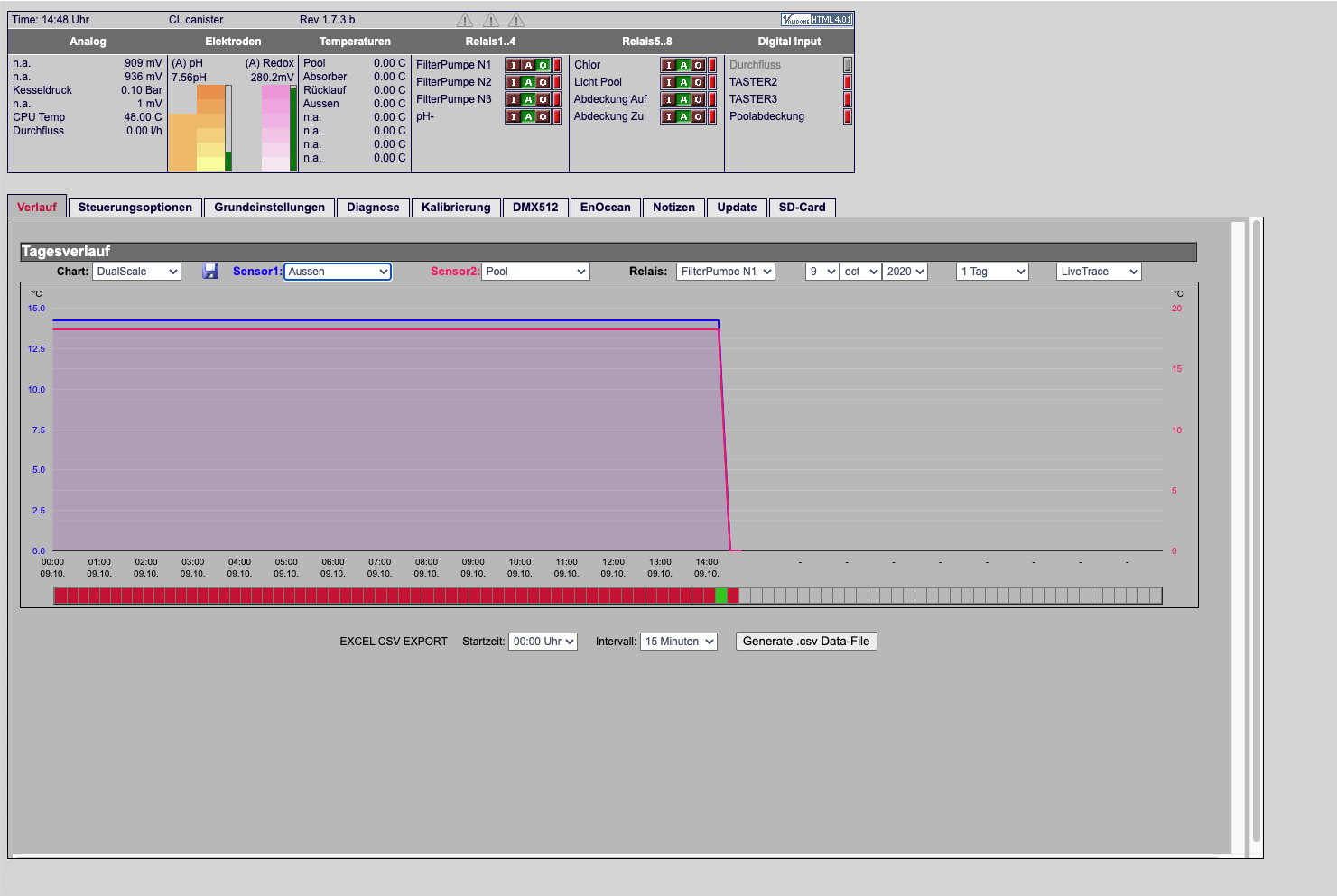This screenshot has height=896, width=1337.
Task: Select the DMX512 tab
Action: 535,207
